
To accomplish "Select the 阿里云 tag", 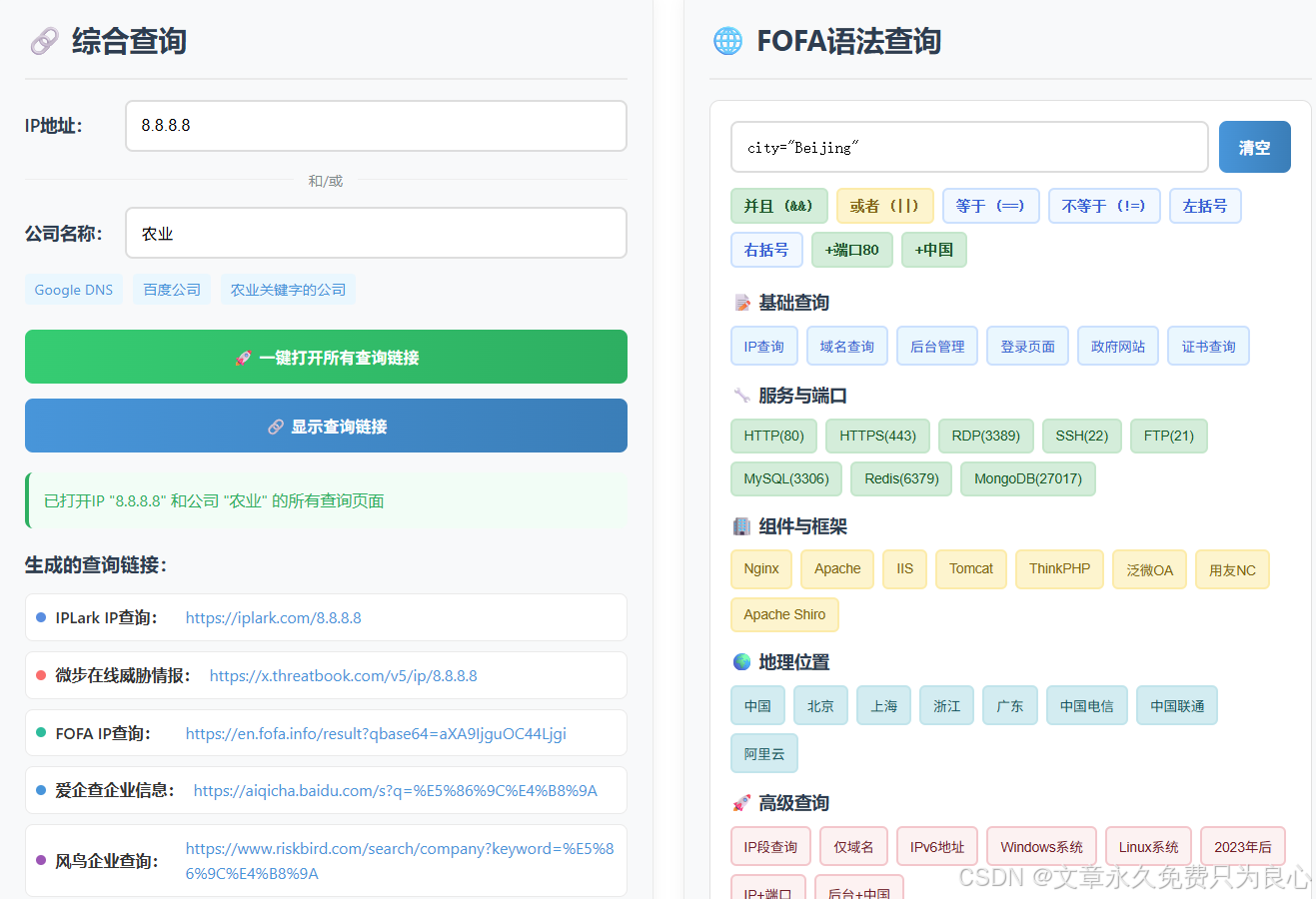I will [764, 754].
